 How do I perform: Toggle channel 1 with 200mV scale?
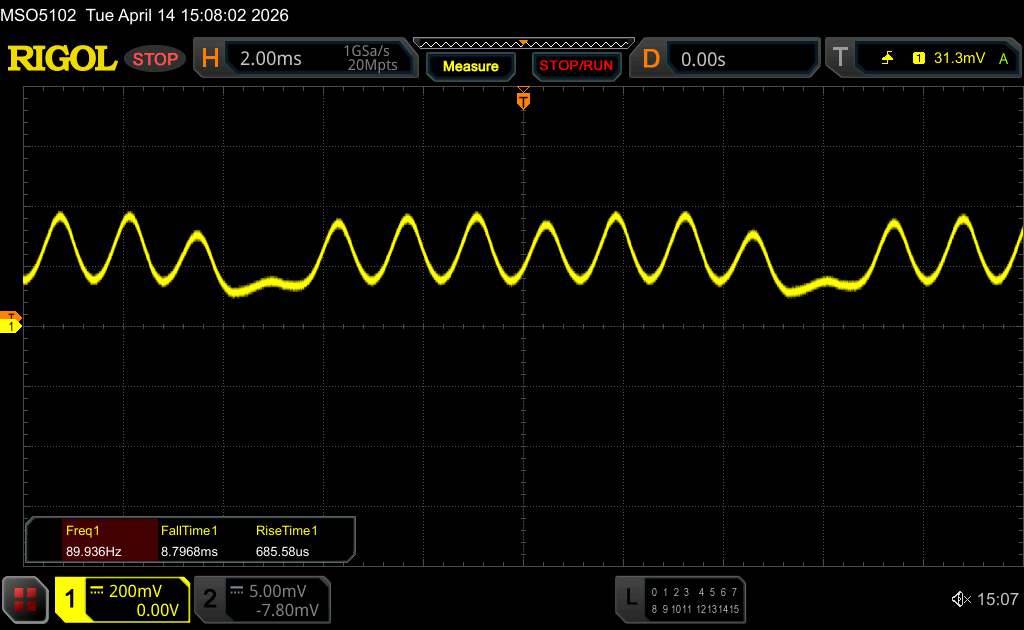122,599
